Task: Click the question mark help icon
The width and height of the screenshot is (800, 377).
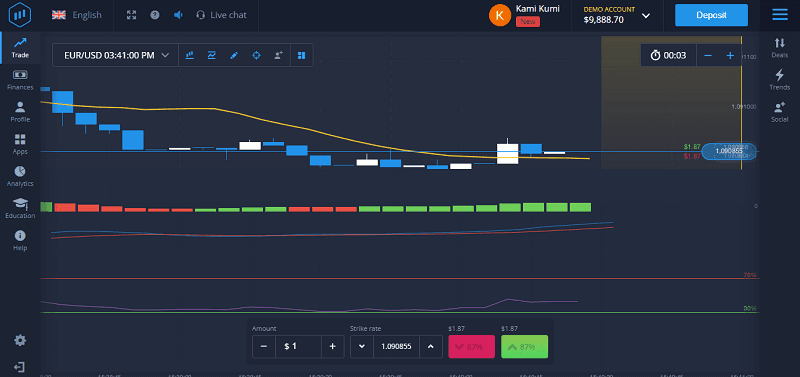Action: [155, 15]
